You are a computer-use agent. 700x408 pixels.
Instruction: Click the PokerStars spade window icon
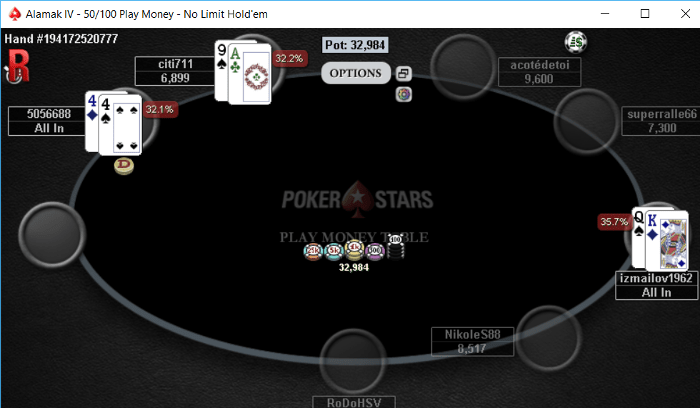[14, 14]
